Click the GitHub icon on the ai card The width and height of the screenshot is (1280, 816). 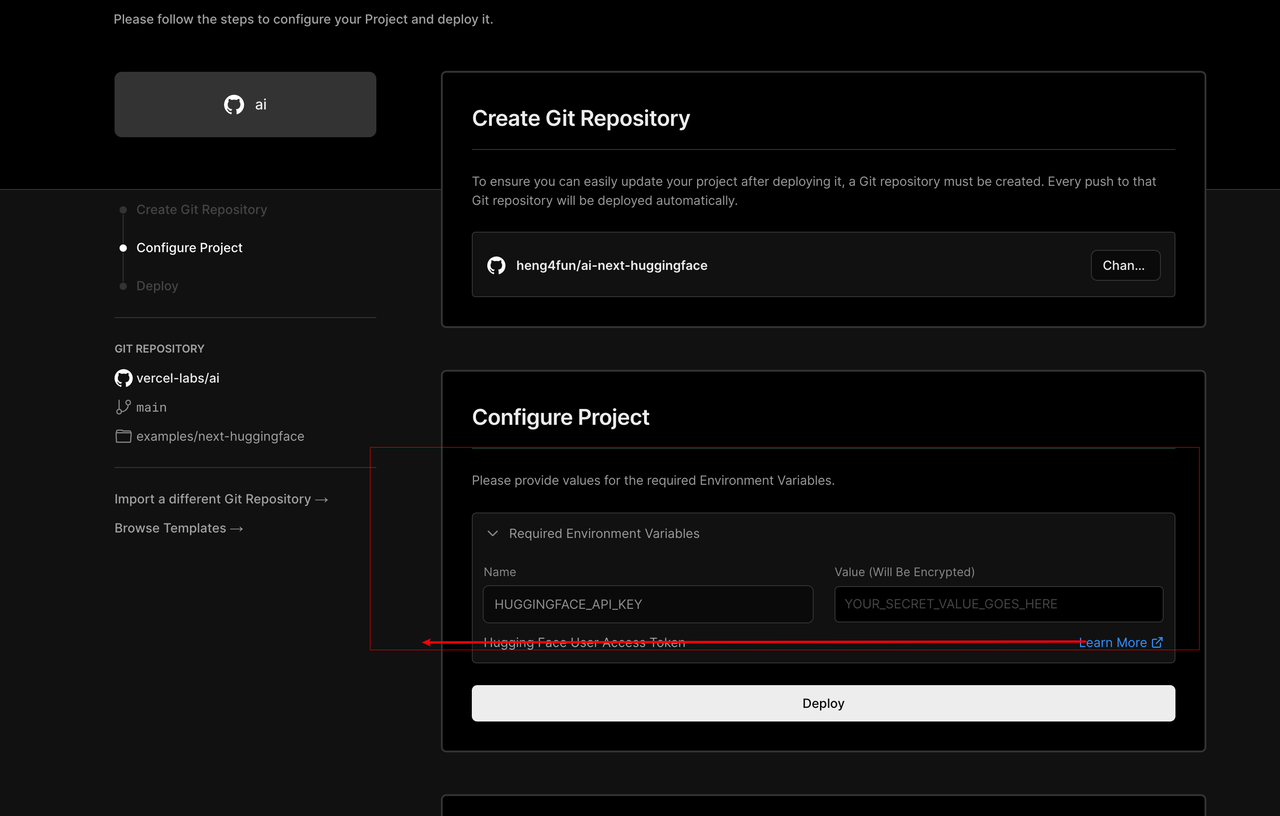(x=234, y=104)
